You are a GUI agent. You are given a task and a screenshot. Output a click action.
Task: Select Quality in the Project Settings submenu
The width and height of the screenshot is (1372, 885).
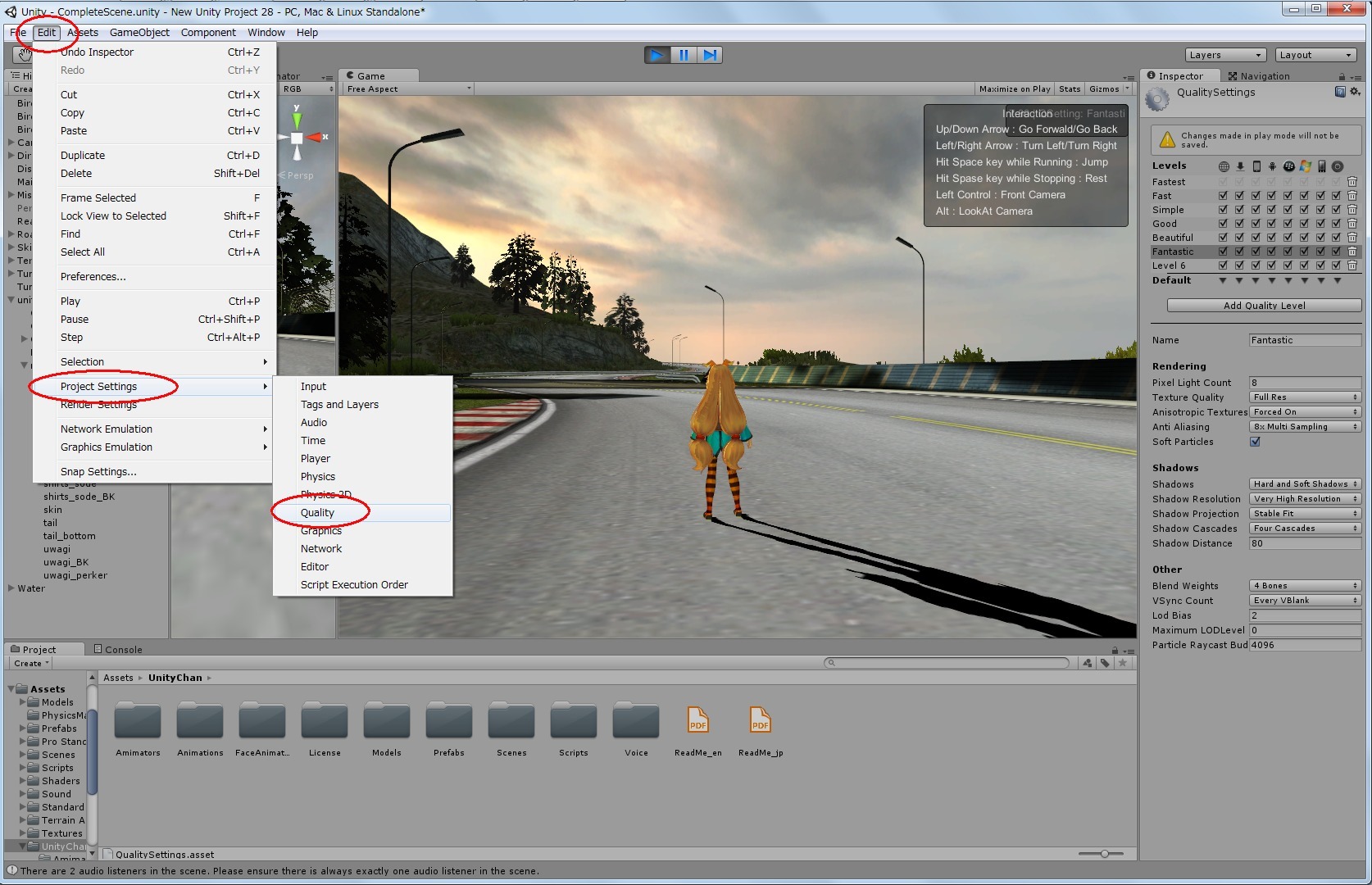(x=318, y=512)
